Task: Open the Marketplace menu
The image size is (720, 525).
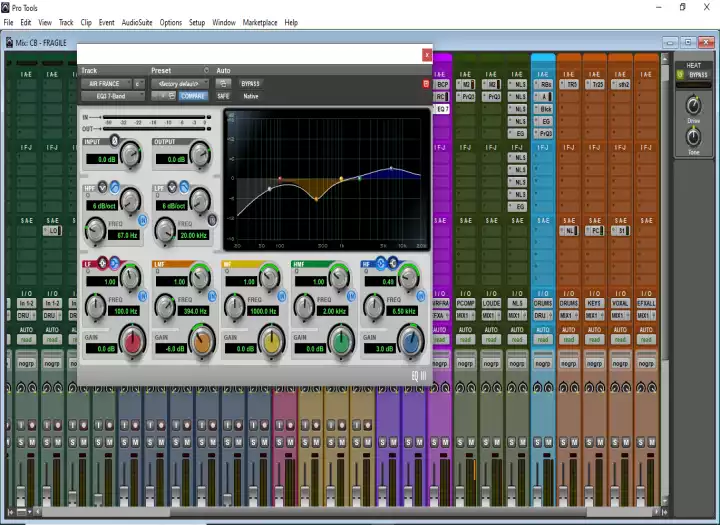Action: click(260, 22)
